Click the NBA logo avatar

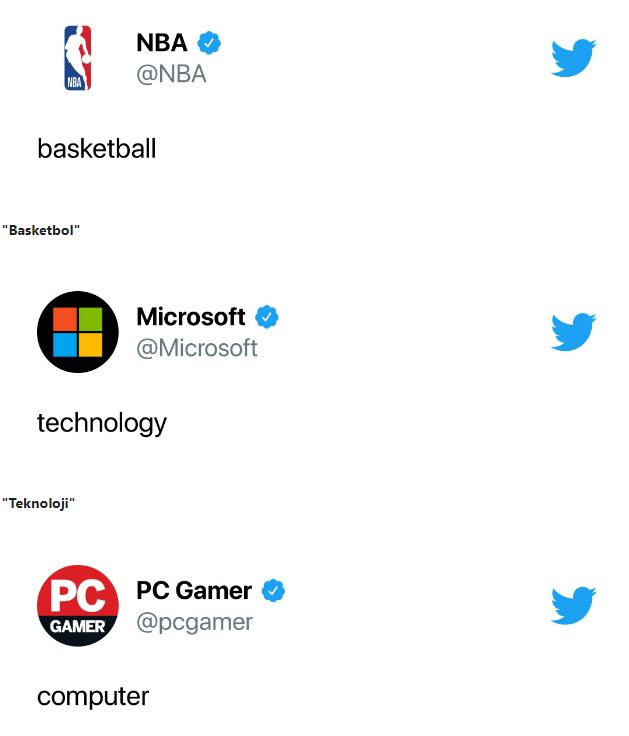point(77,59)
